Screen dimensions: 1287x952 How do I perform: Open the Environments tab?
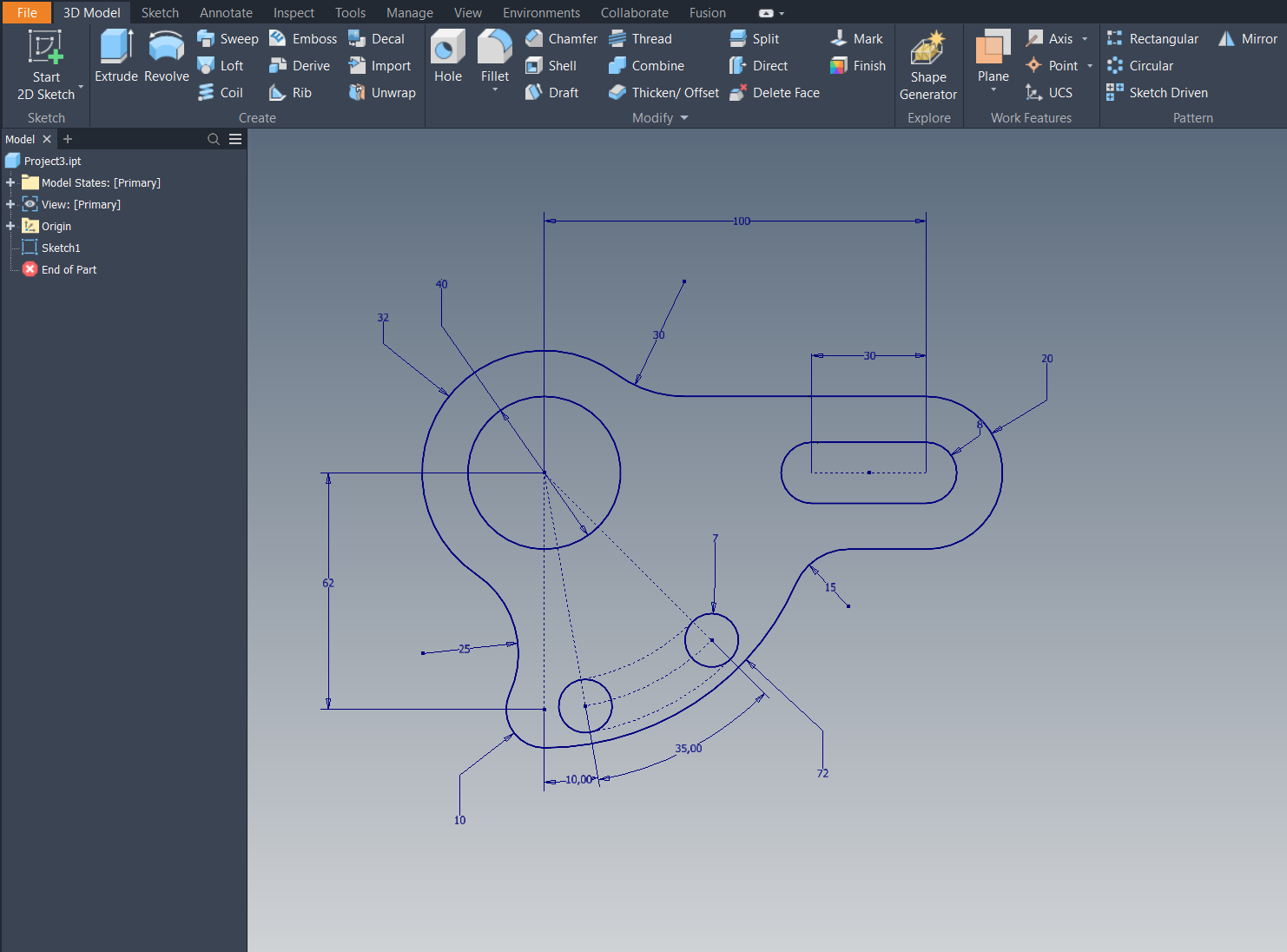(541, 13)
